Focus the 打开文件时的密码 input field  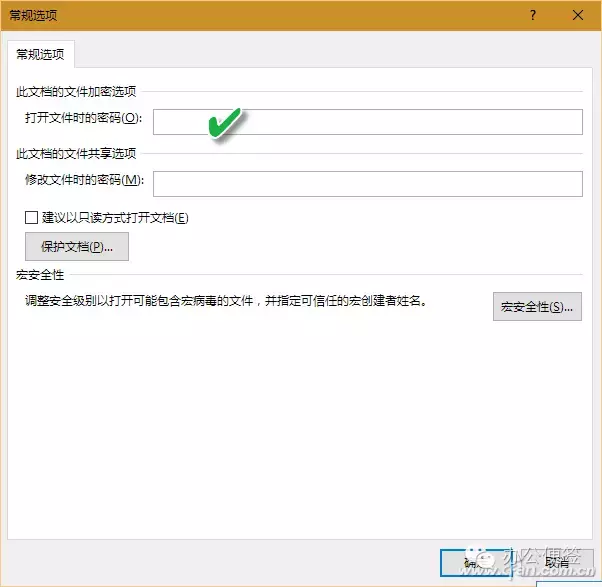click(x=367, y=122)
